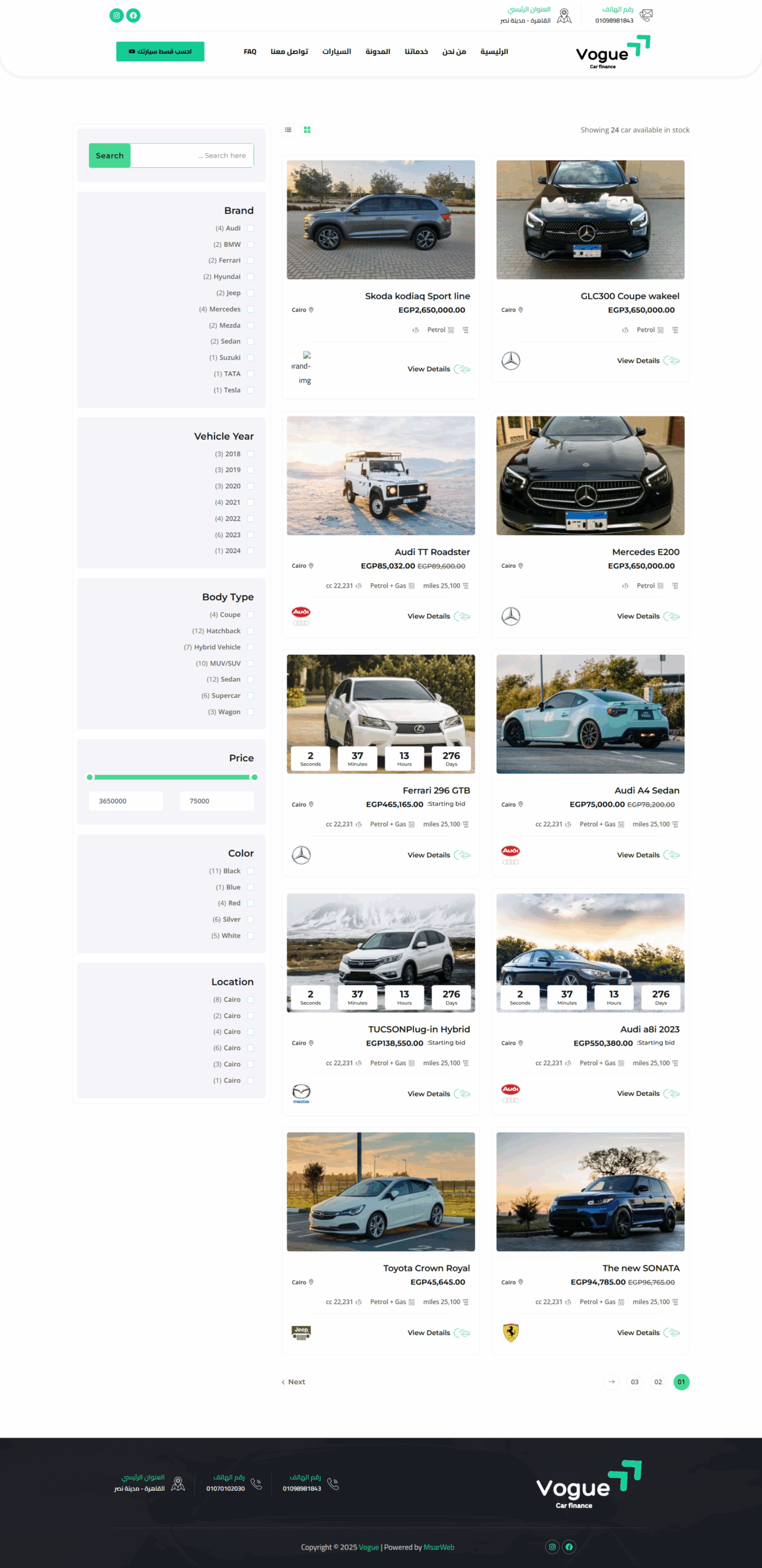
Task: Click the location pin beside Cairo on Skoda kodiaq card
Action: click(x=311, y=310)
